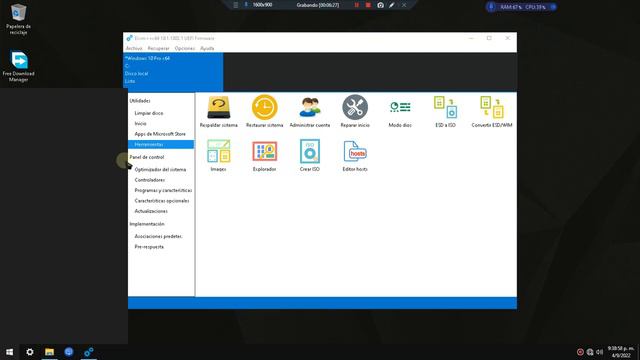
Task: Pause the screen recording
Action: [356, 5]
